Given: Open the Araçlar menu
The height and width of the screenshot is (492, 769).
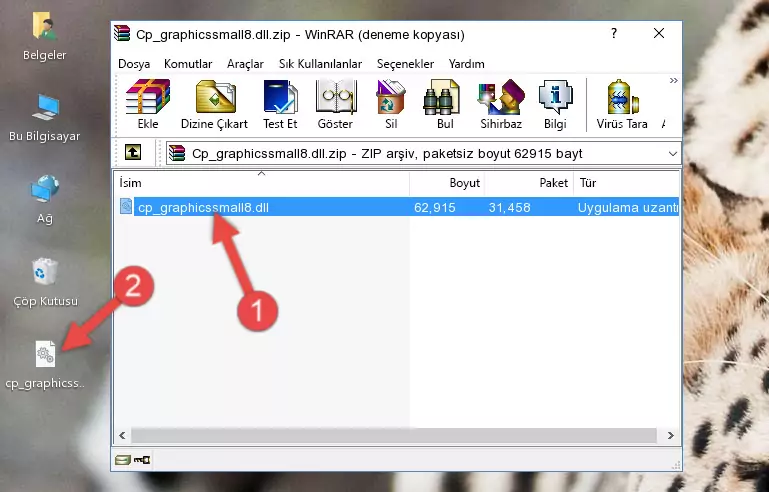Looking at the screenshot, I should pyautogui.click(x=245, y=64).
